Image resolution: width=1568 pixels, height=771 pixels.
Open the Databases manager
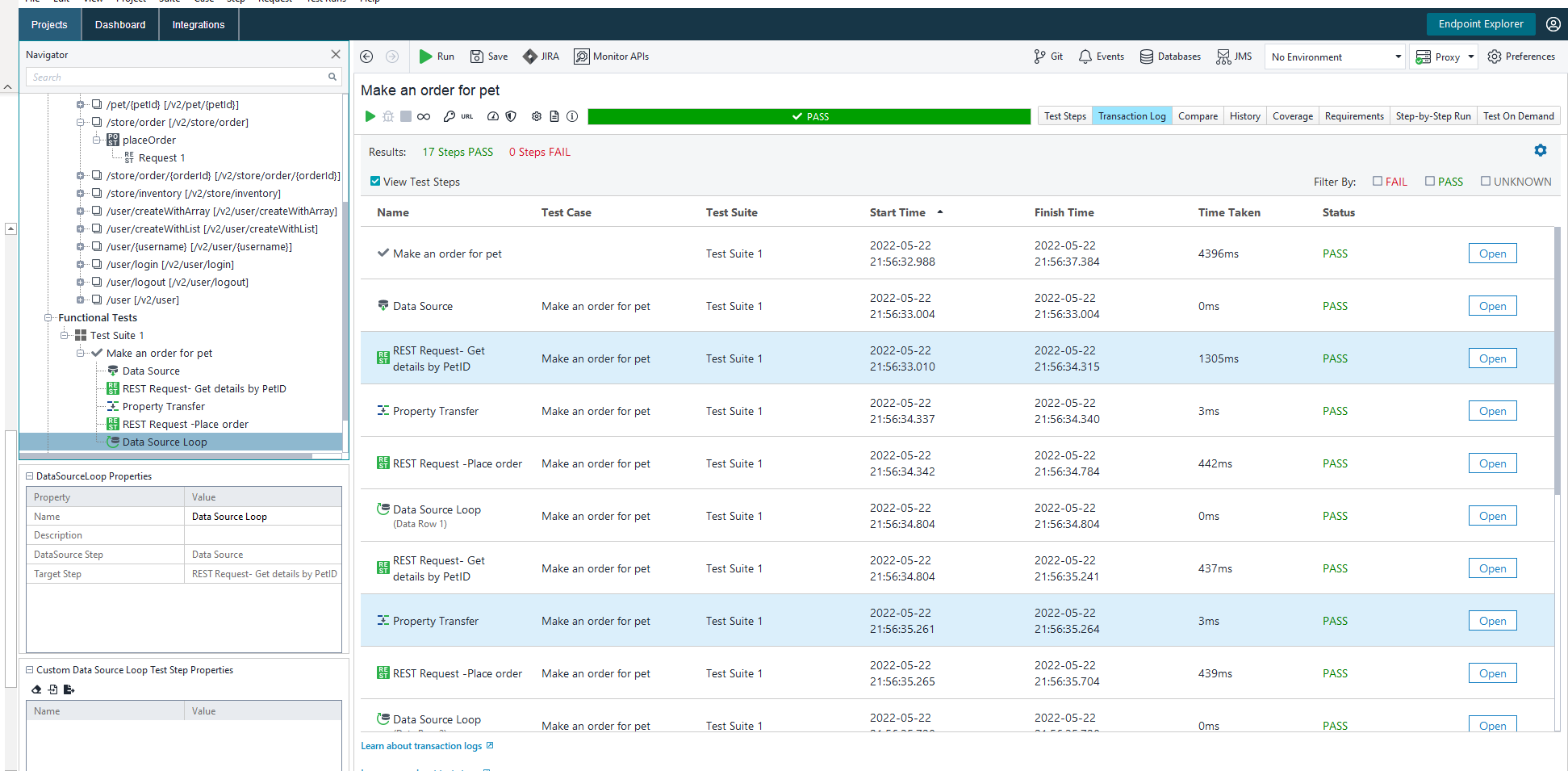(x=1170, y=57)
